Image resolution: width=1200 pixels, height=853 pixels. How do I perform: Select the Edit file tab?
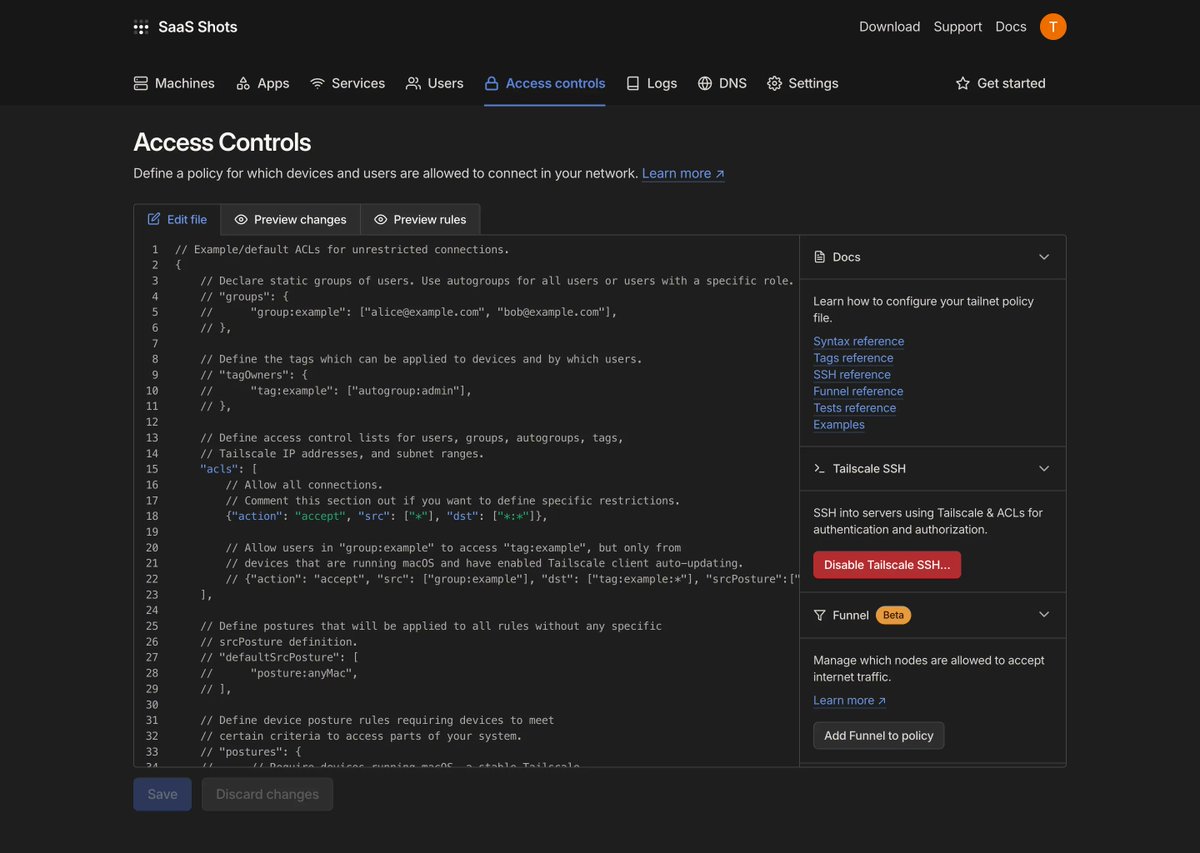tap(177, 219)
